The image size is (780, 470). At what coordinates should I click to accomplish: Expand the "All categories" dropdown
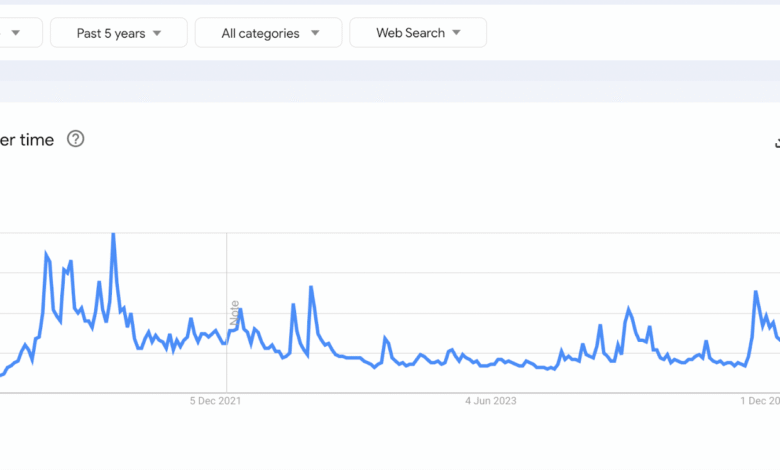click(x=269, y=33)
